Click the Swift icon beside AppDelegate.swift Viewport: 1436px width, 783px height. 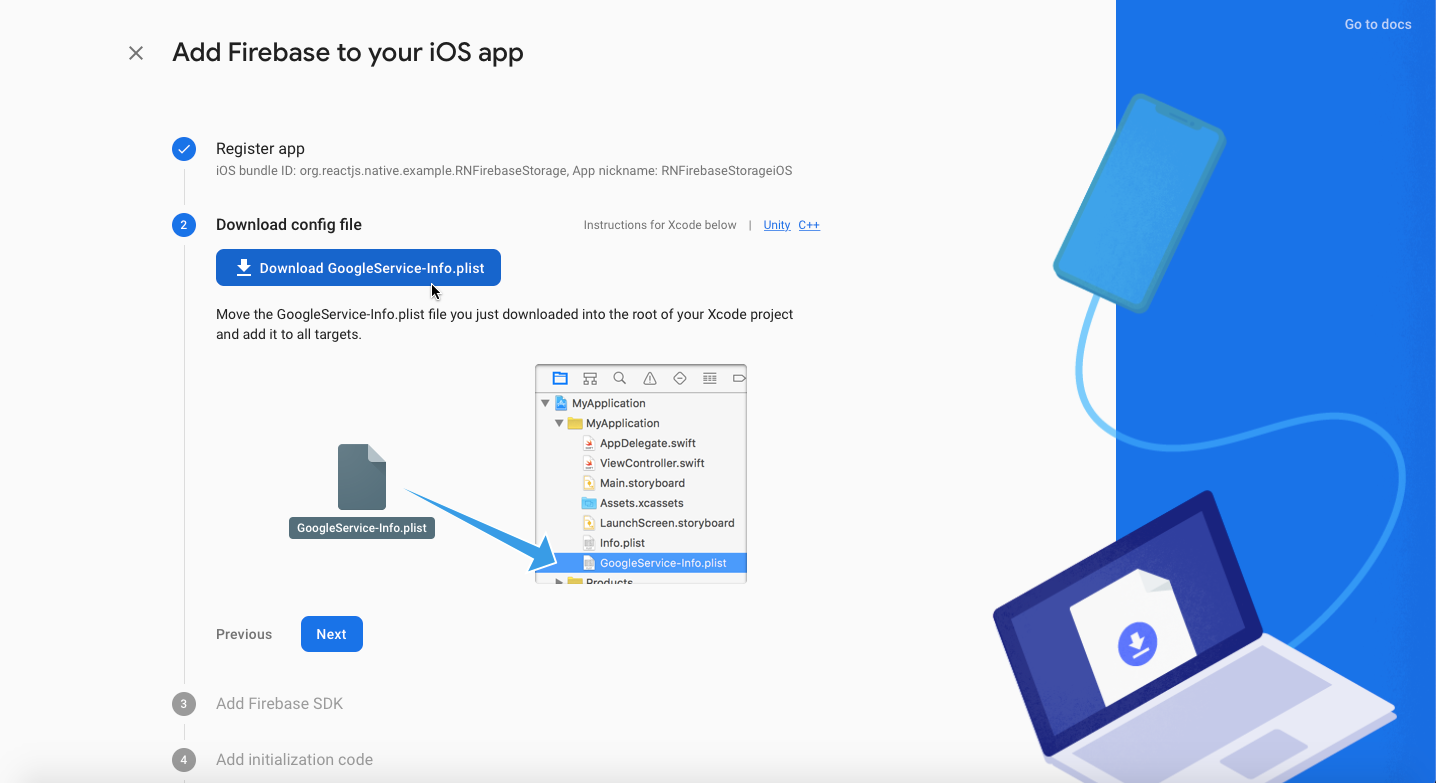[x=589, y=443]
